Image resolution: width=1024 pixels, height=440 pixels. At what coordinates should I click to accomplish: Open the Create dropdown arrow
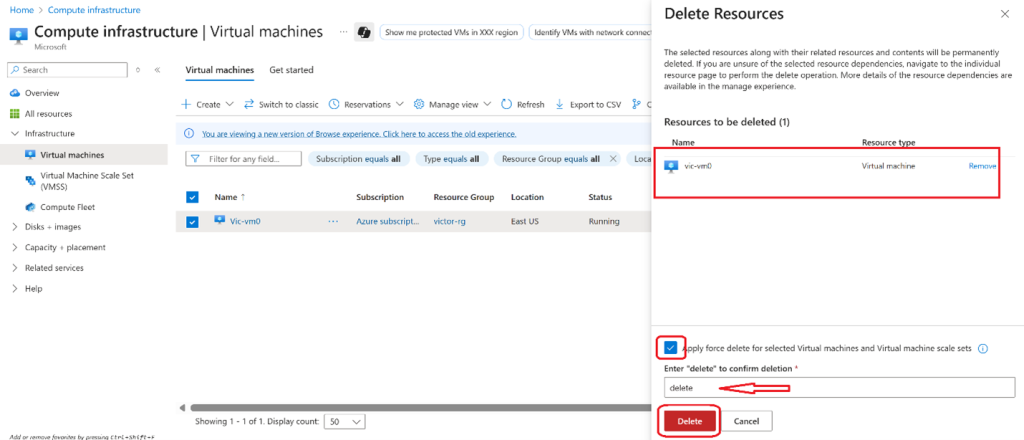(x=229, y=104)
